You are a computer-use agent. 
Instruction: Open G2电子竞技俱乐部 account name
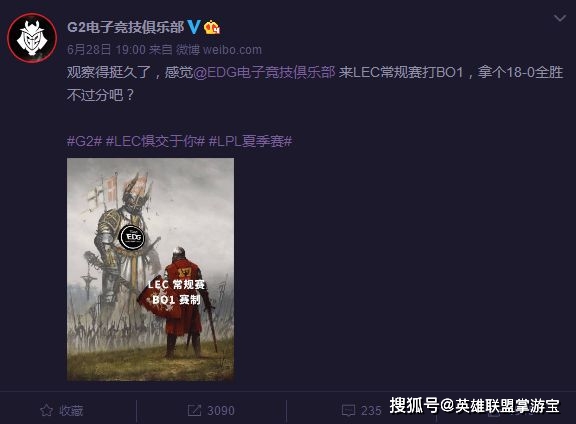126,27
